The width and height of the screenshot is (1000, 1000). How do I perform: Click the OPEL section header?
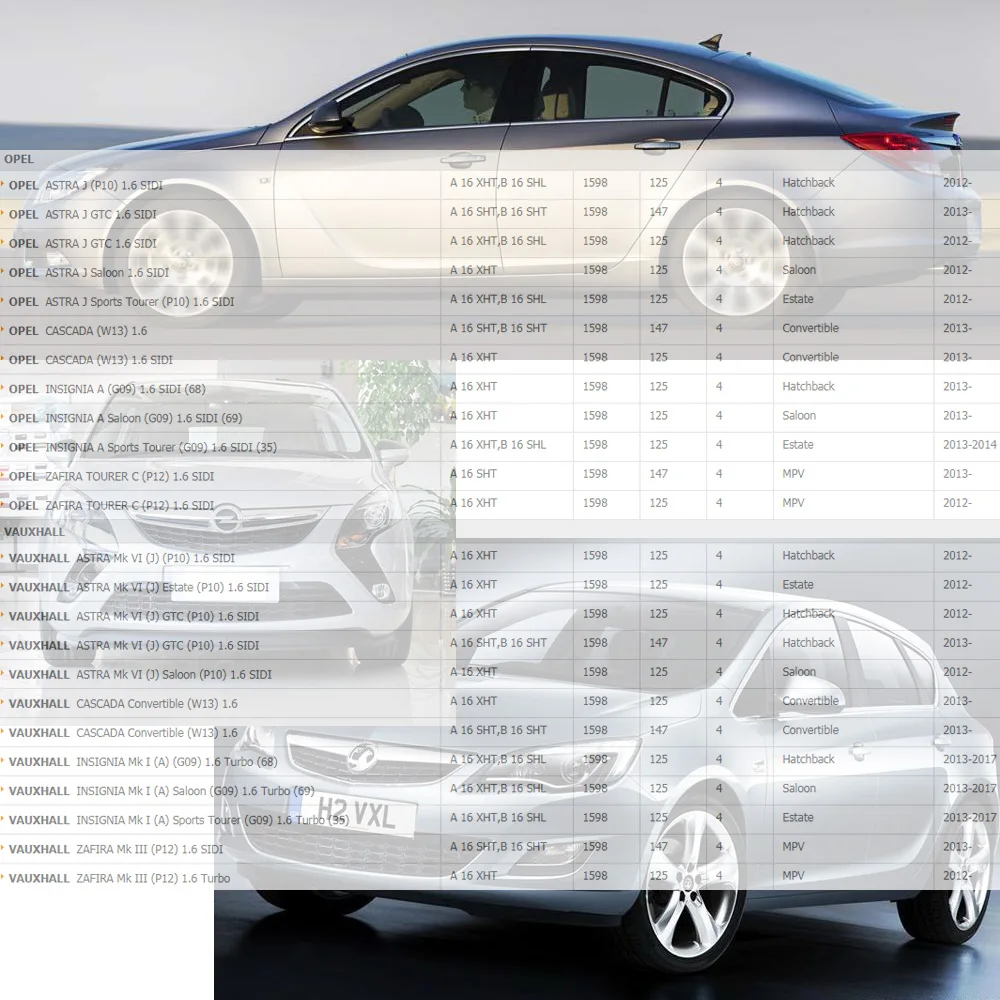pos(18,159)
